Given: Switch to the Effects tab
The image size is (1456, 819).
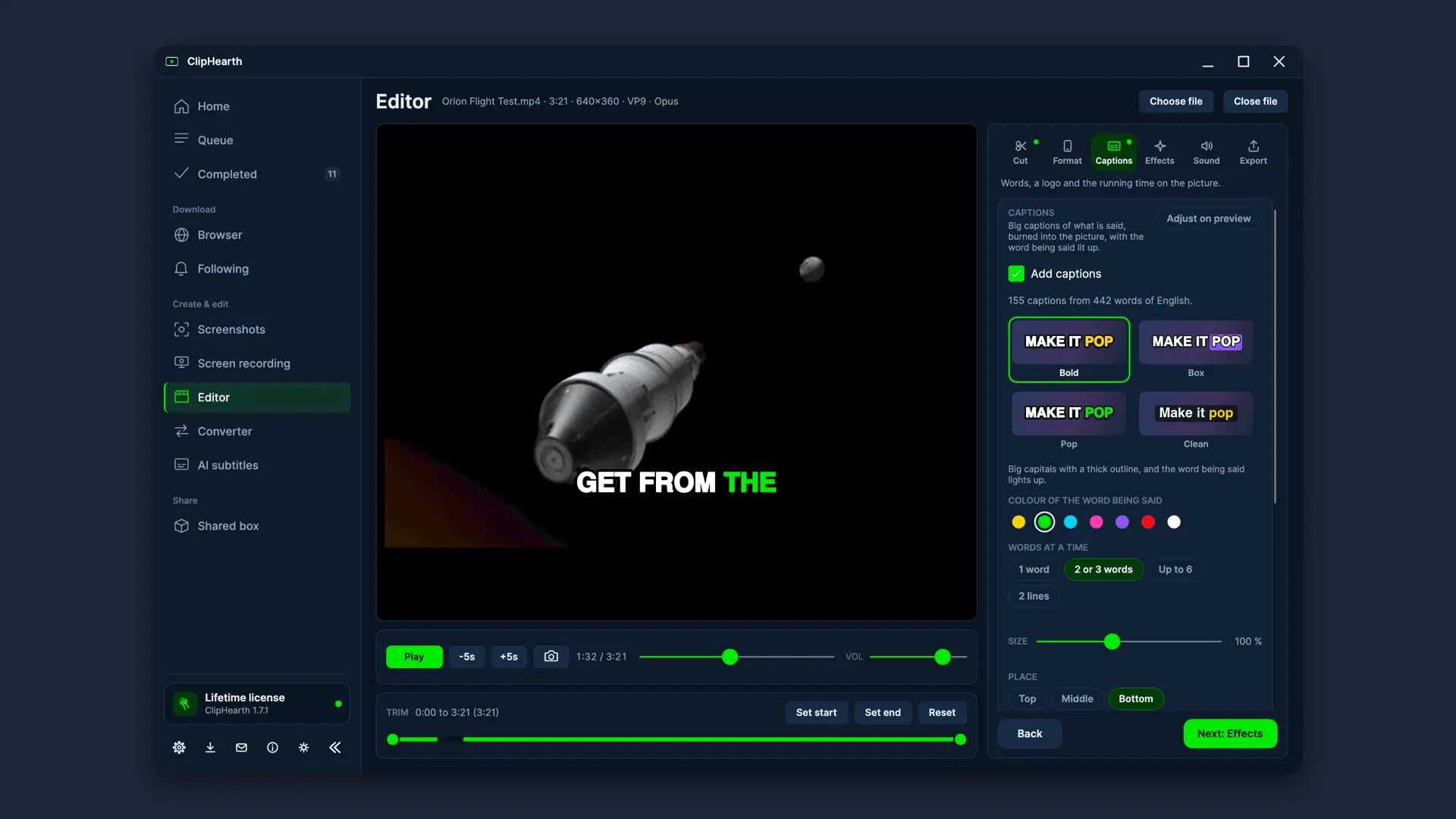Looking at the screenshot, I should point(1159,152).
